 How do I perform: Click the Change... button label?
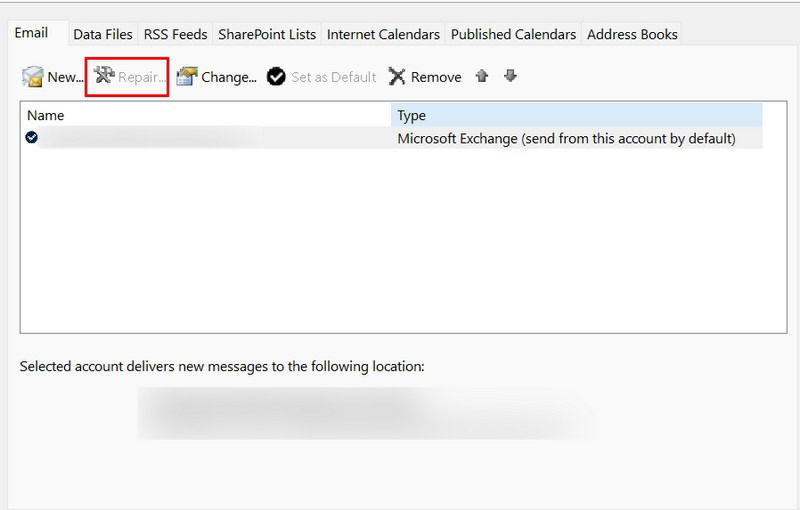click(x=229, y=77)
